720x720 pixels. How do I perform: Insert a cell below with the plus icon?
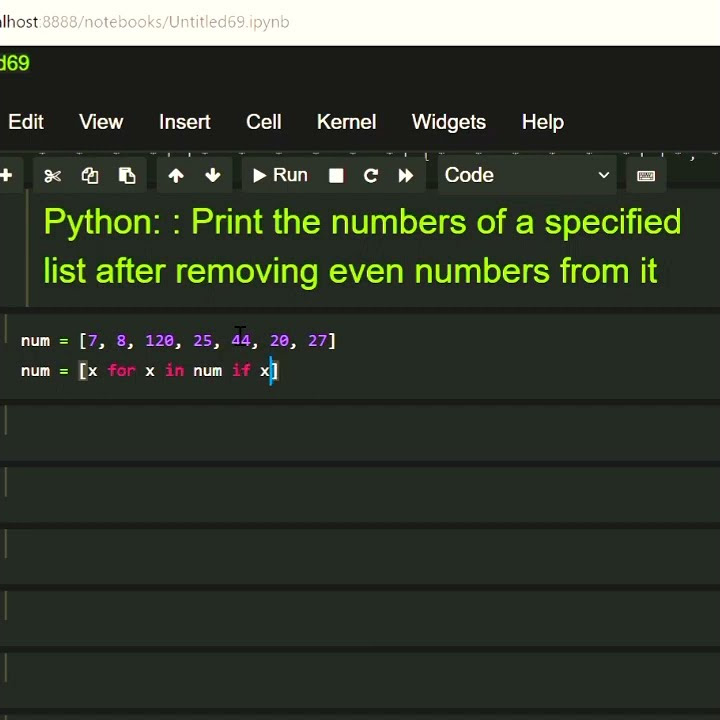[6, 175]
